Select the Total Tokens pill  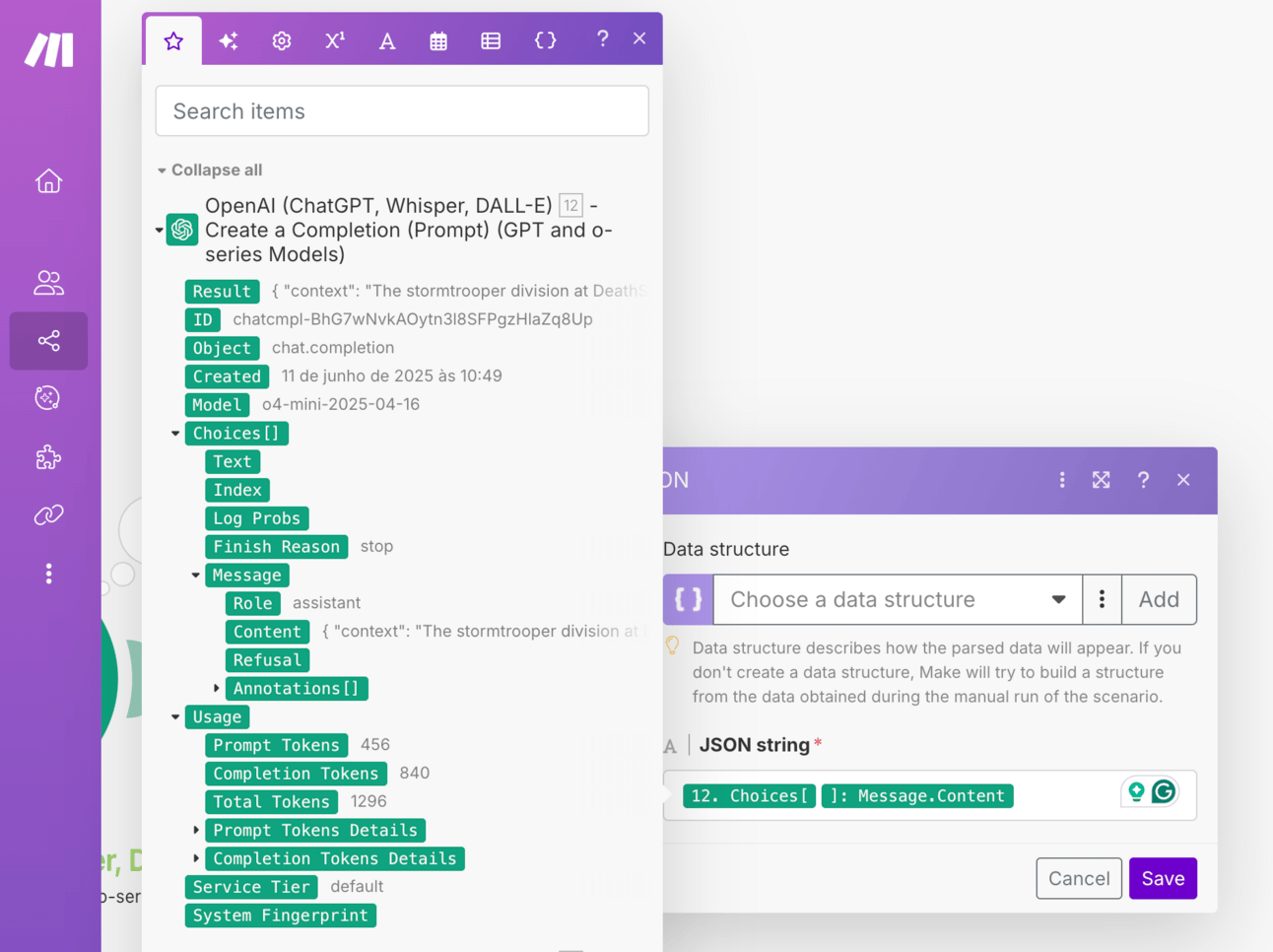[272, 802]
